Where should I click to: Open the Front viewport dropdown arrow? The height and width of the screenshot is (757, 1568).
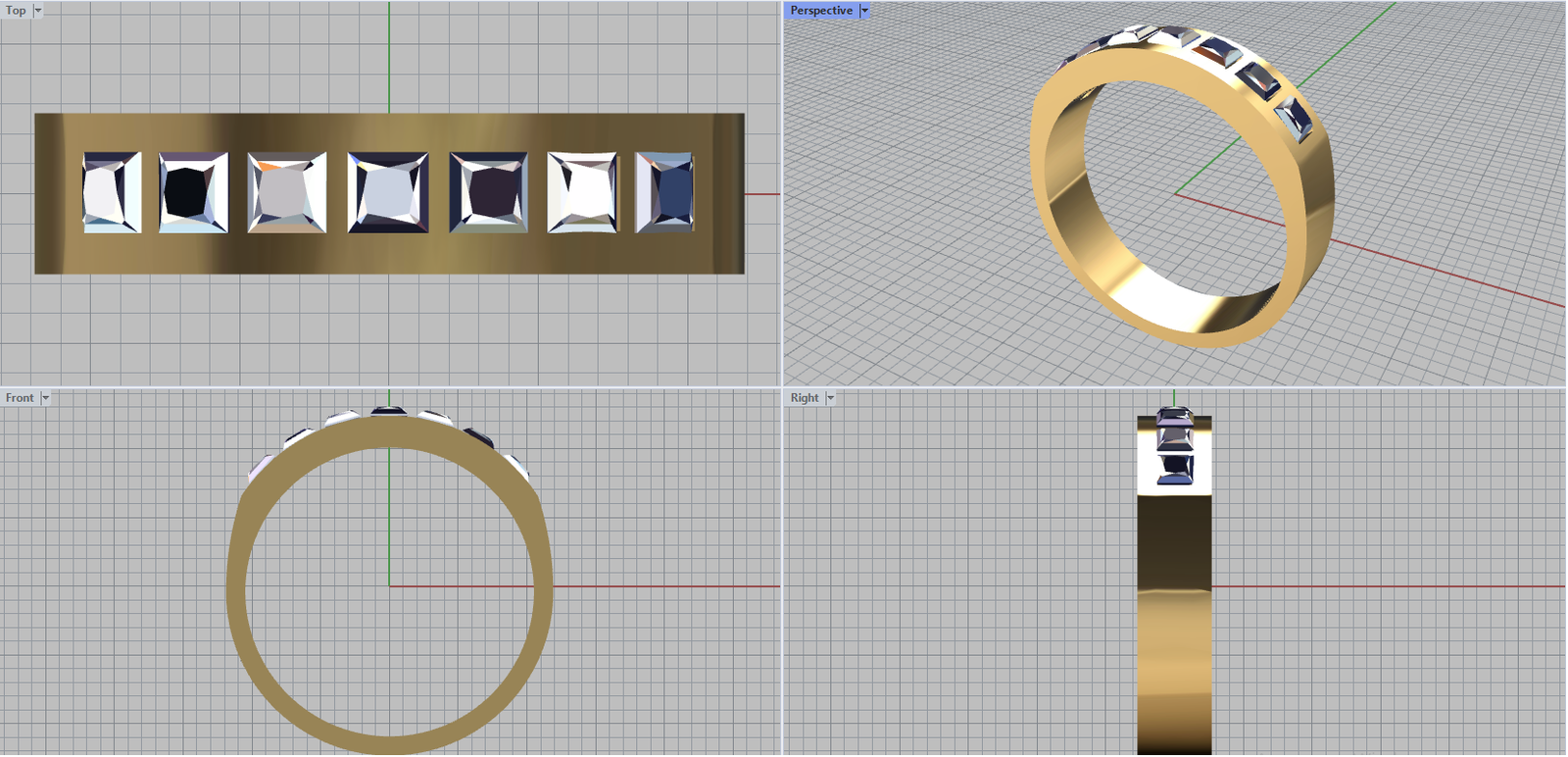coord(45,398)
